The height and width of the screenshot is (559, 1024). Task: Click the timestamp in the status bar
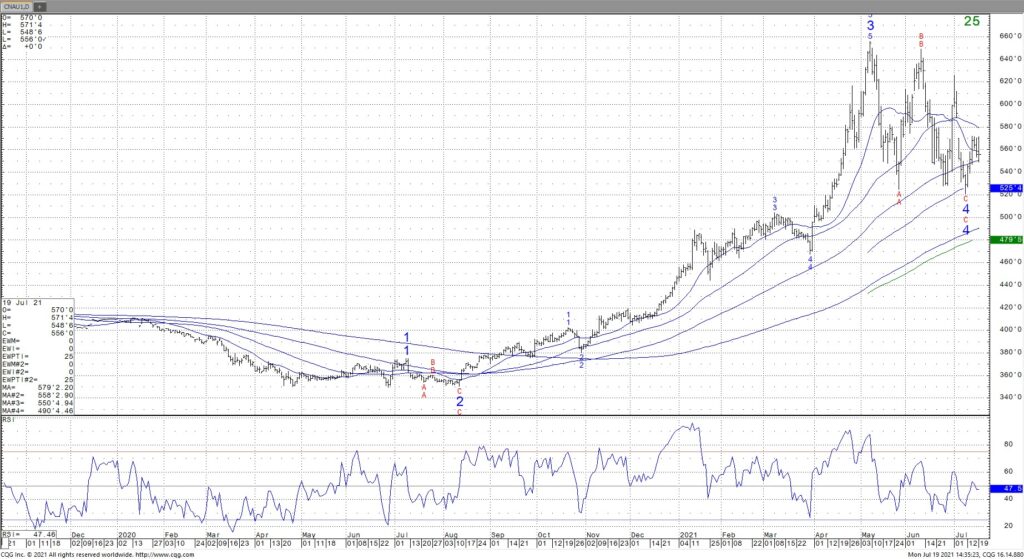click(x=961, y=554)
